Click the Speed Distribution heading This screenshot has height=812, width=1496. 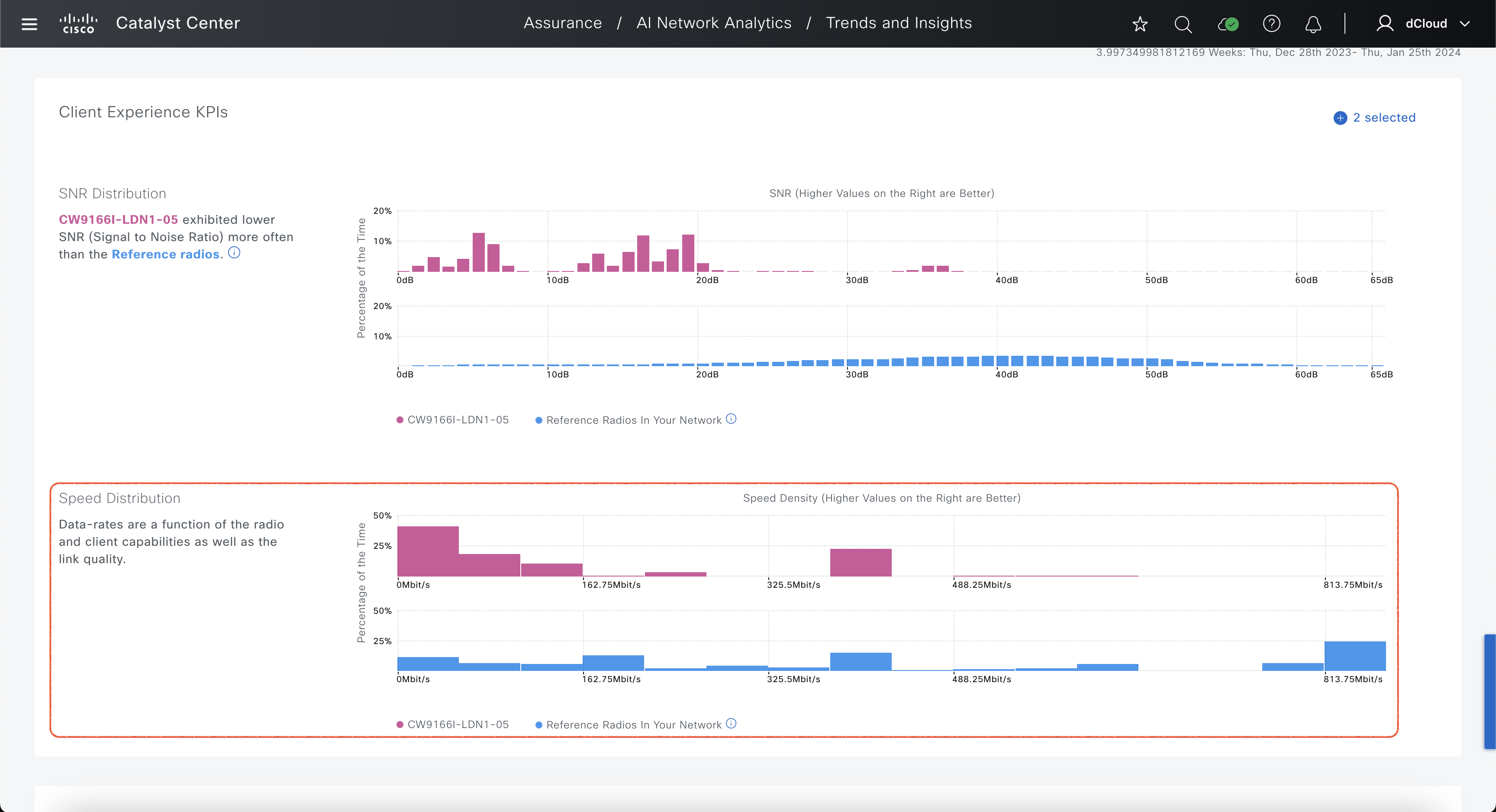pos(119,498)
